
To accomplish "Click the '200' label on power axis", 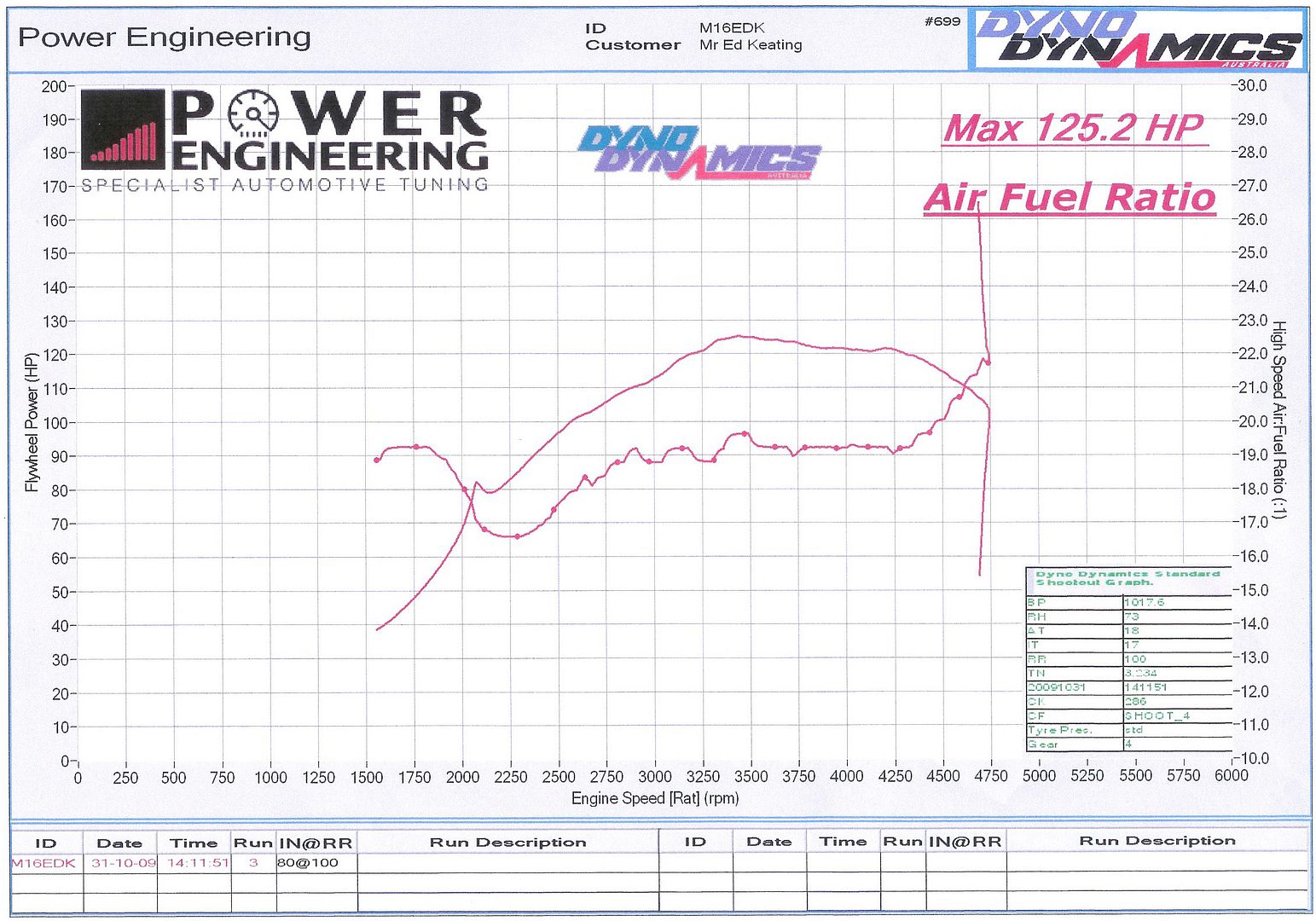I will [54, 86].
